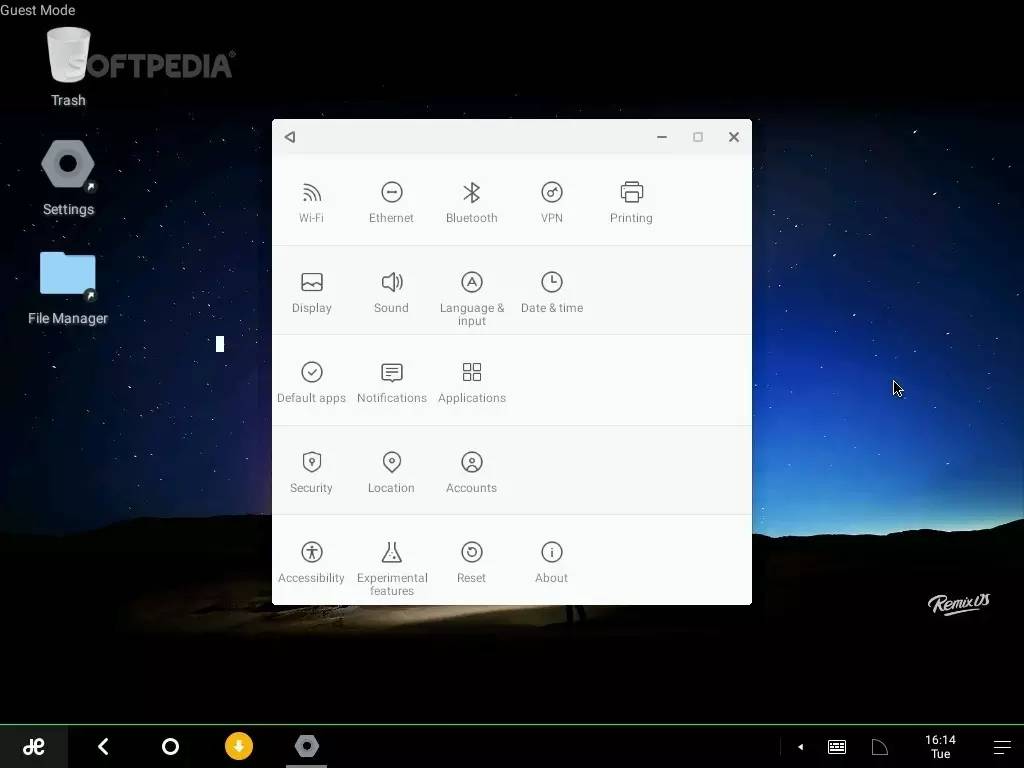The image size is (1024, 768).
Task: Open Notifications settings
Action: pos(391,381)
